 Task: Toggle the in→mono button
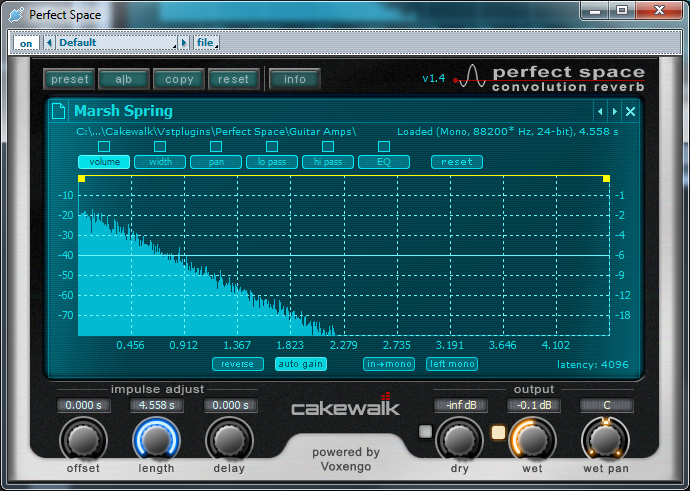(x=389, y=364)
